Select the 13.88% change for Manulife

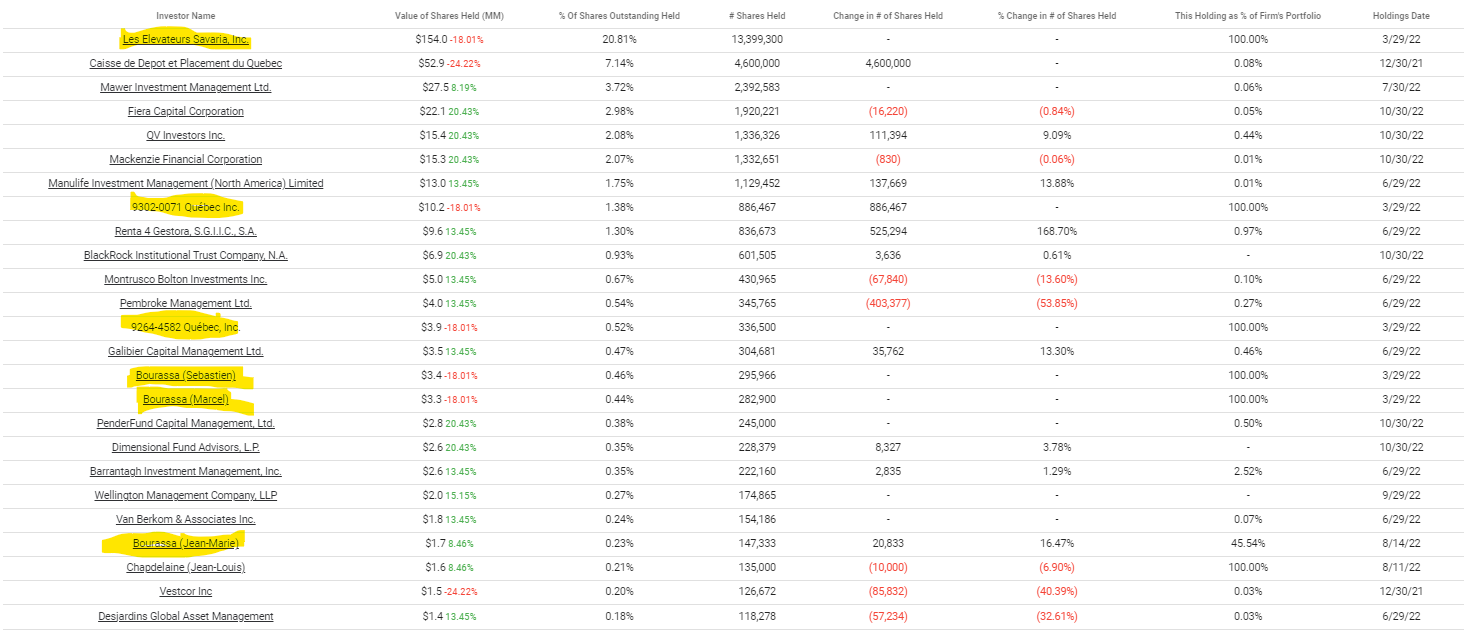click(1057, 183)
